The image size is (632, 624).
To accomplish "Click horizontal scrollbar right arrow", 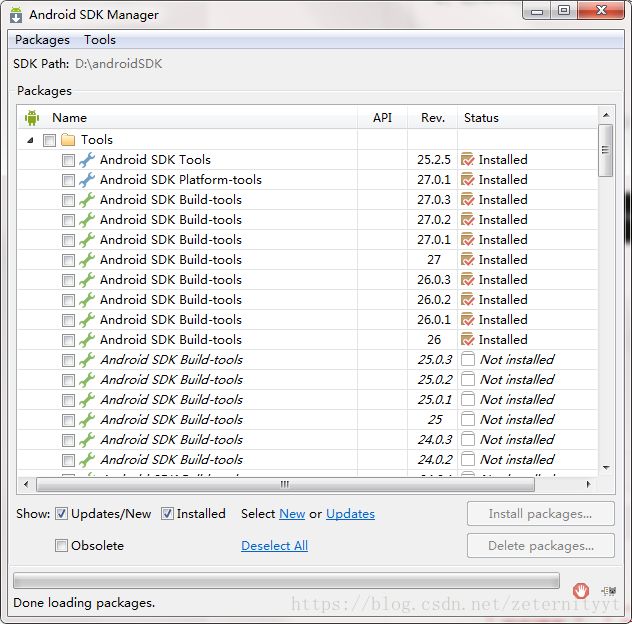I will 588,484.
